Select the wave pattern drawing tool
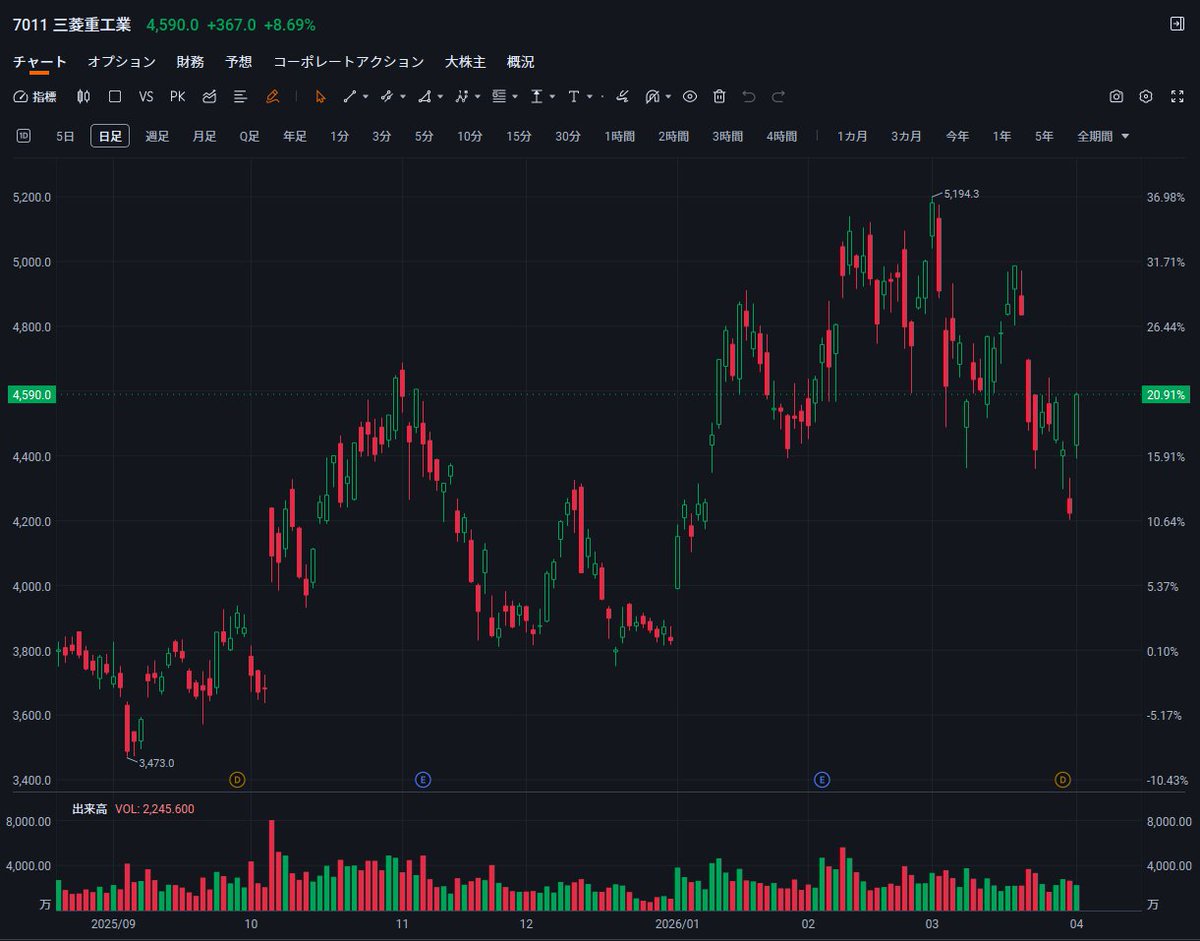This screenshot has height=941, width=1200. (462, 97)
